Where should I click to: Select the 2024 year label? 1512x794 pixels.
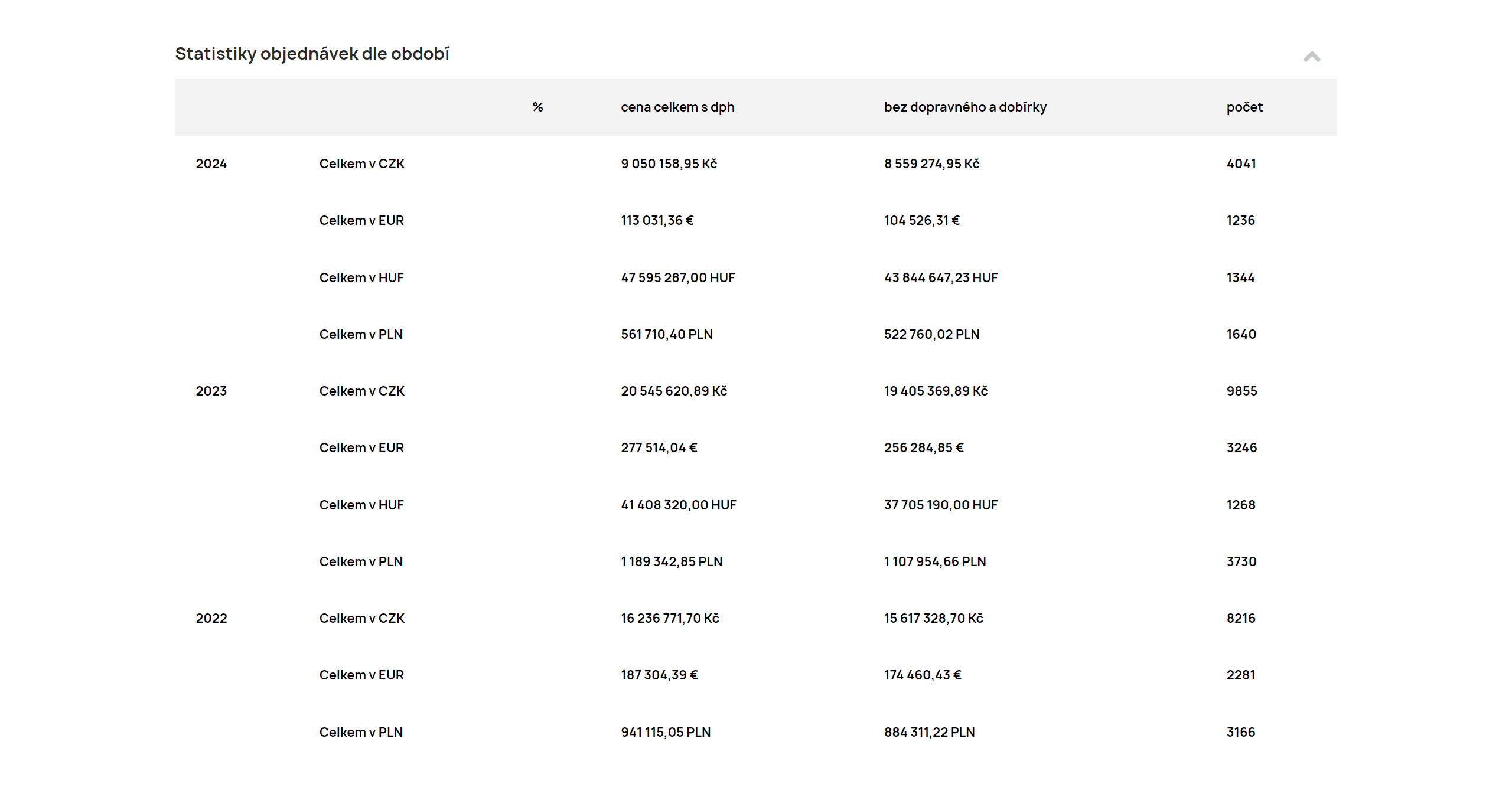click(211, 164)
